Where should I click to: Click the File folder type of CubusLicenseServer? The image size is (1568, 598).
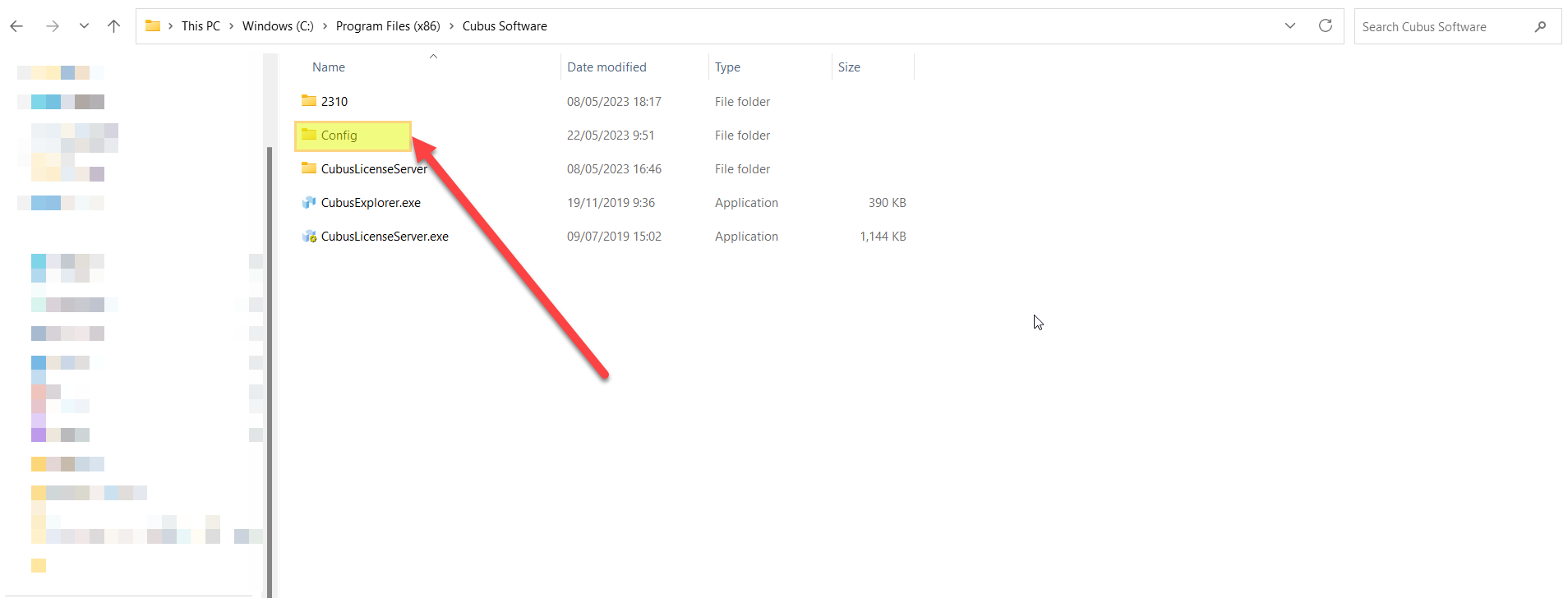click(742, 169)
